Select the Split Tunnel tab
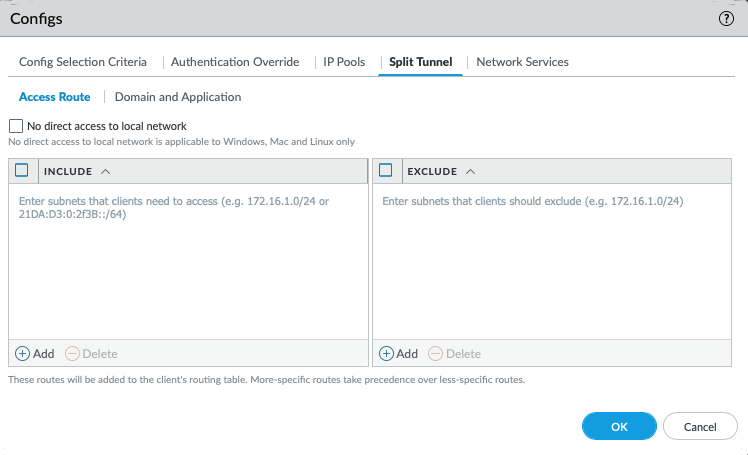The width and height of the screenshot is (748, 455). pos(420,62)
